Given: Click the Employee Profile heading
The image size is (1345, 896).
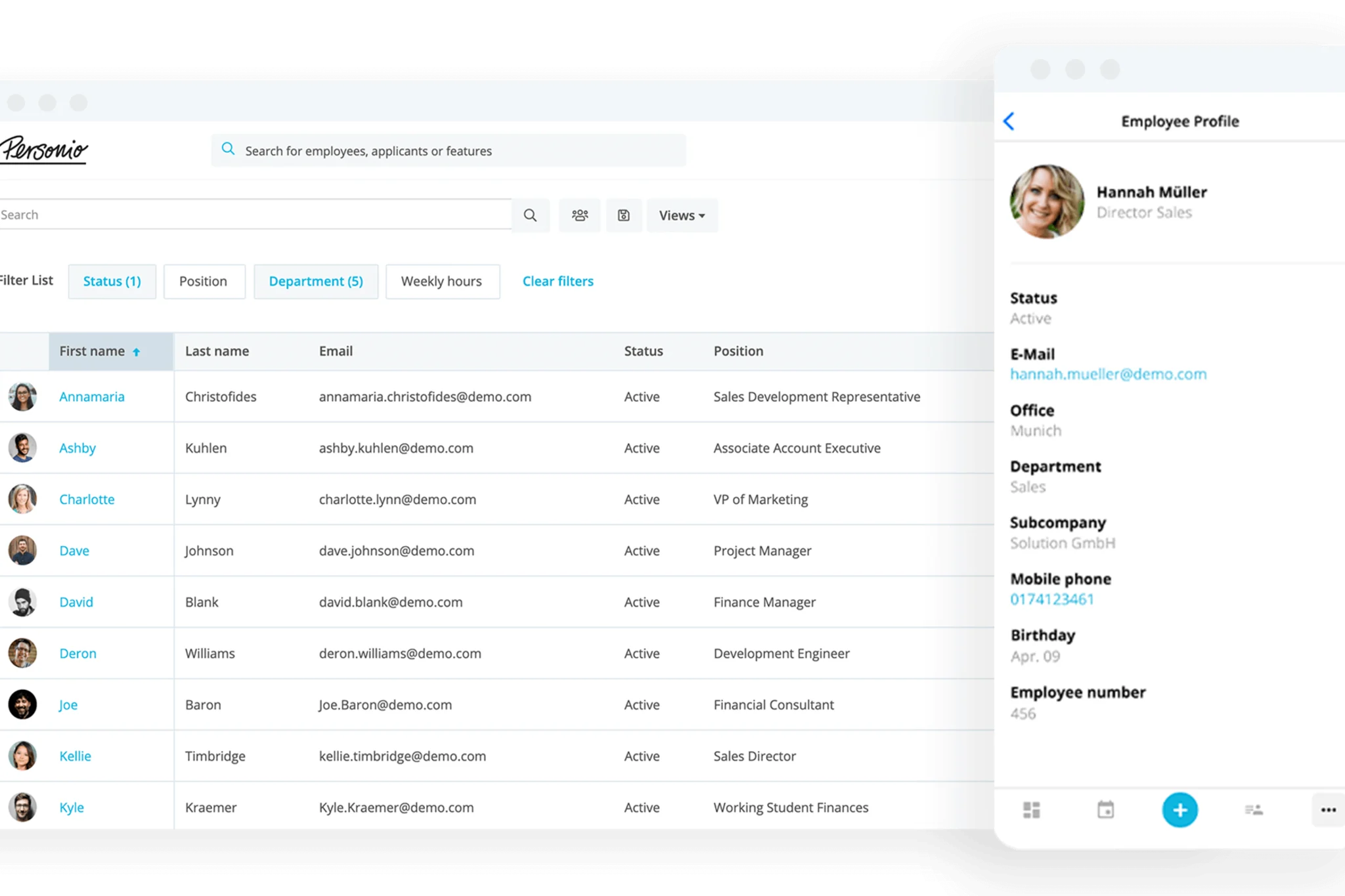Looking at the screenshot, I should [x=1180, y=121].
